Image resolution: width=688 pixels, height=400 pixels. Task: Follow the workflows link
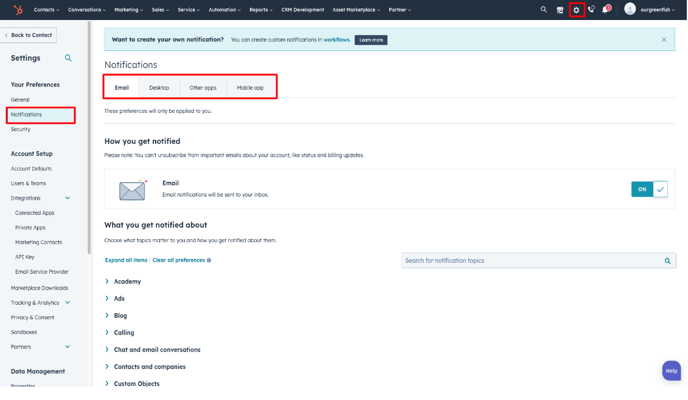337,39
